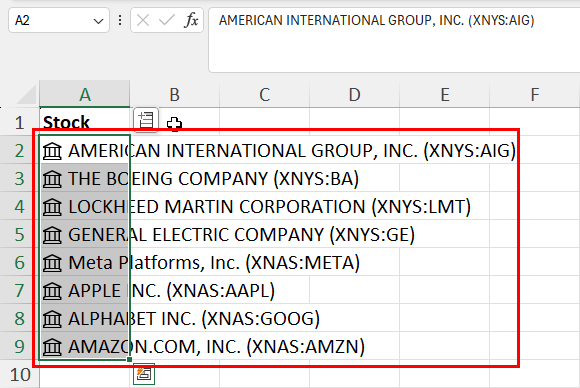Select column D header

pyautogui.click(x=354, y=95)
